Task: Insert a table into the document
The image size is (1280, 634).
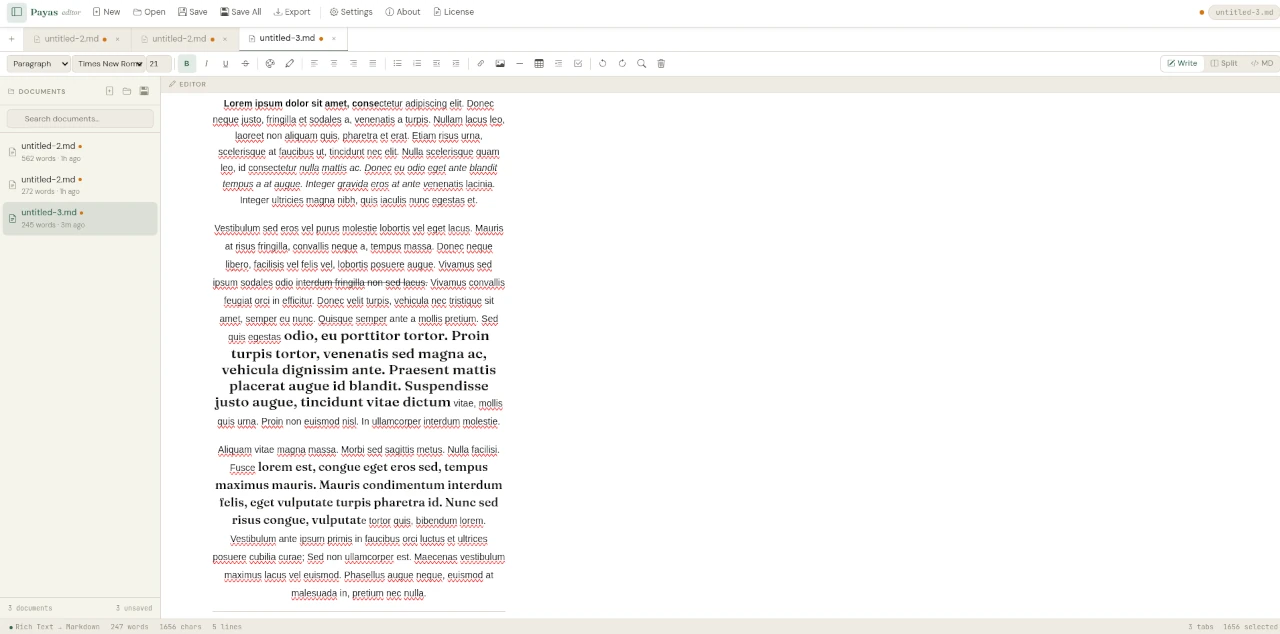Action: coord(539,63)
